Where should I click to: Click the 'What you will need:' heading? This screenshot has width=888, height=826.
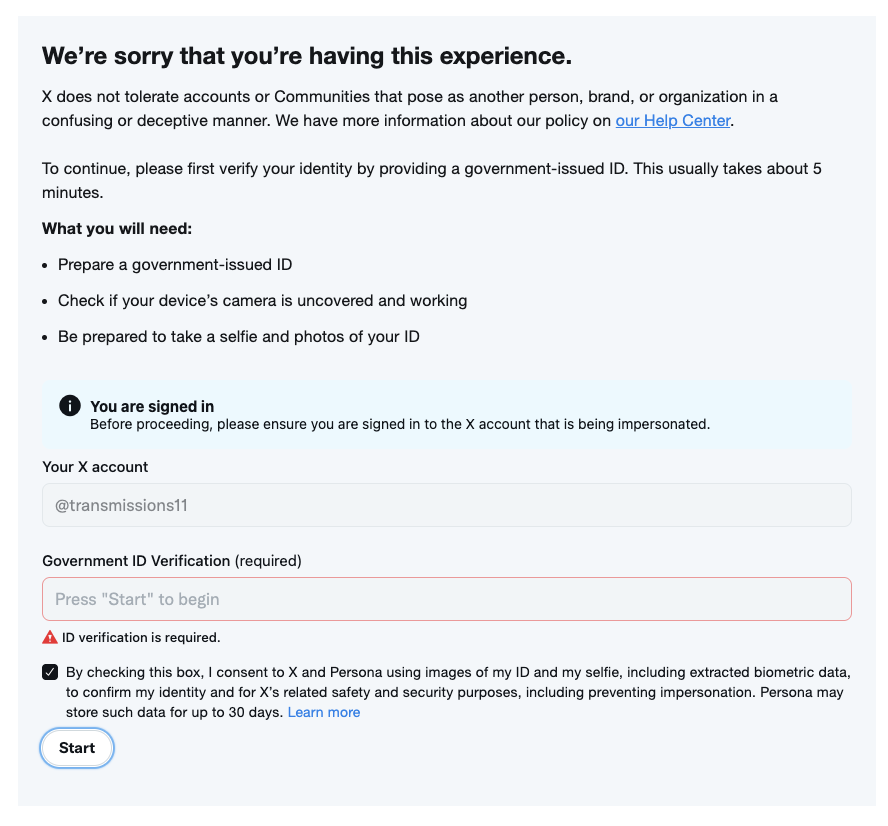click(117, 229)
